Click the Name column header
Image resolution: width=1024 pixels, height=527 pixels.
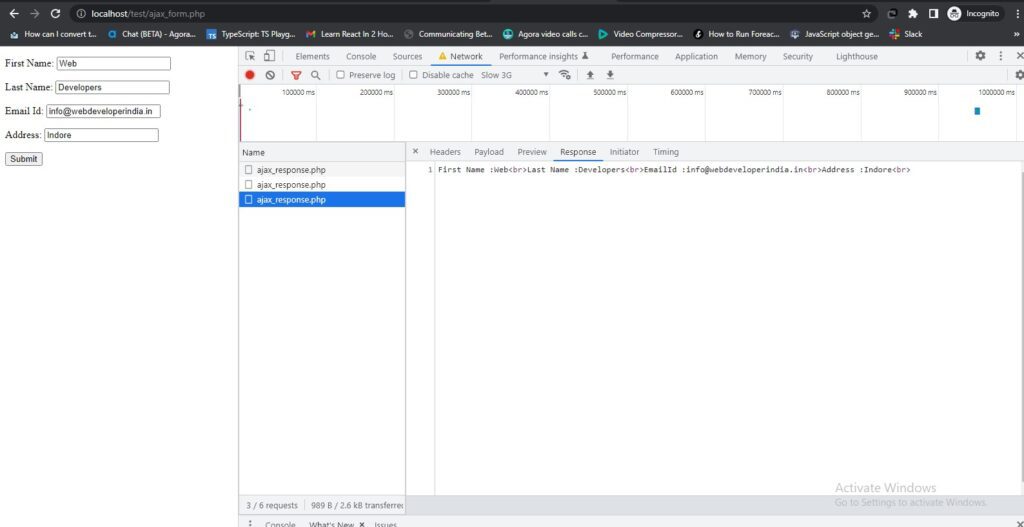[x=322, y=152]
